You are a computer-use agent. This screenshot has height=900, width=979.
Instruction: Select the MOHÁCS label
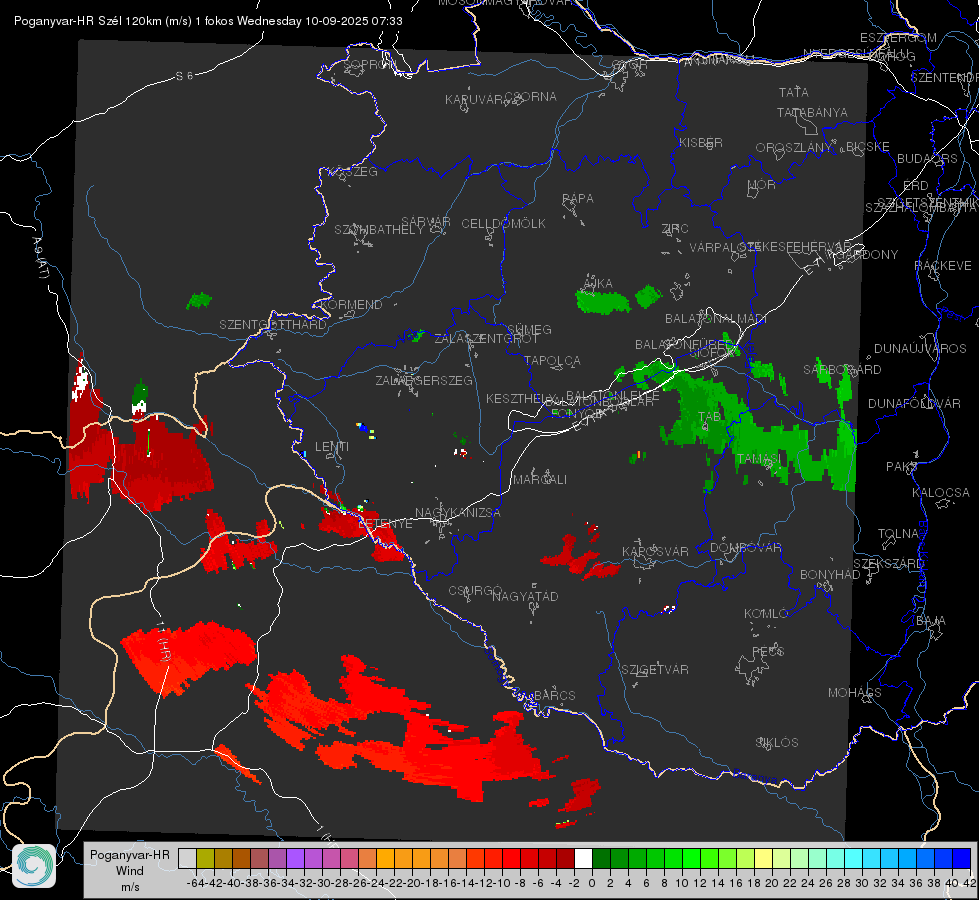pyautogui.click(x=854, y=692)
